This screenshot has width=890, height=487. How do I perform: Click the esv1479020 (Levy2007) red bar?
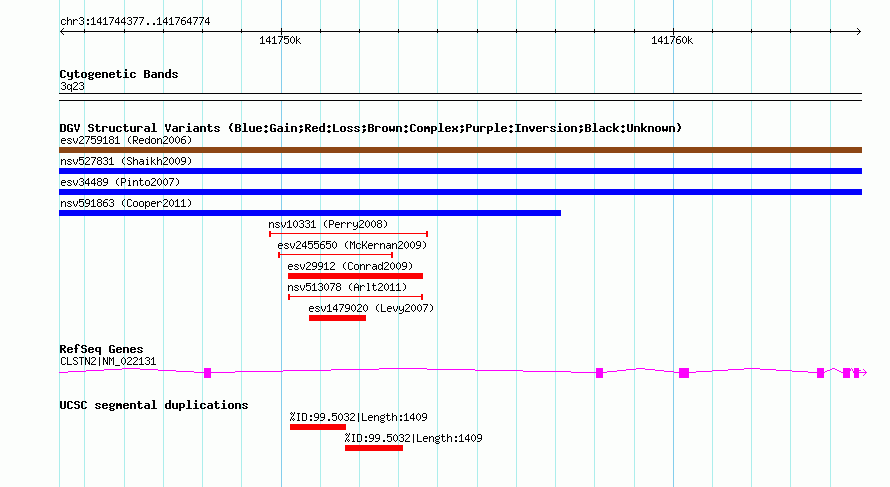click(338, 318)
